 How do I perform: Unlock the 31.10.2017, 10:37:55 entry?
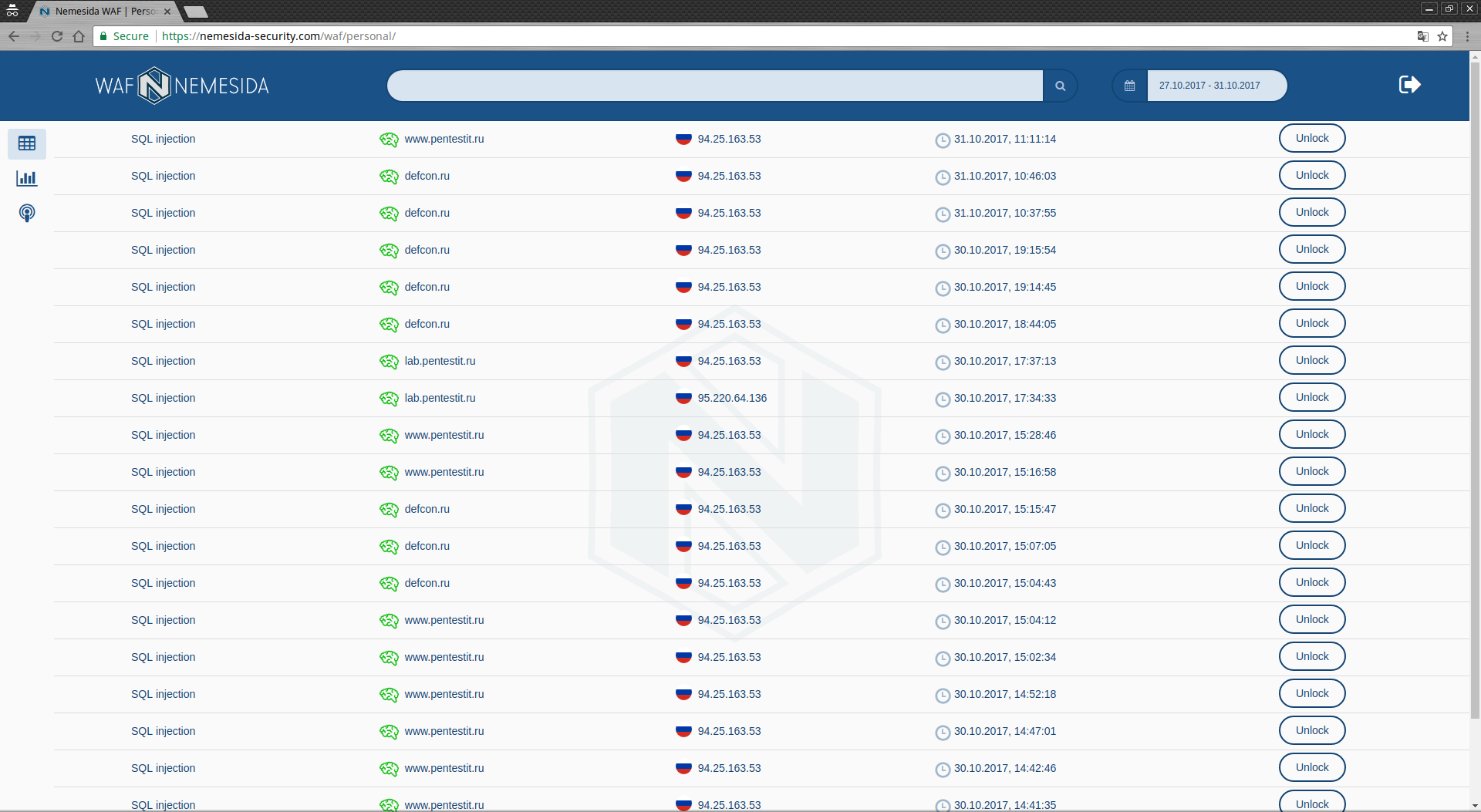coord(1312,212)
